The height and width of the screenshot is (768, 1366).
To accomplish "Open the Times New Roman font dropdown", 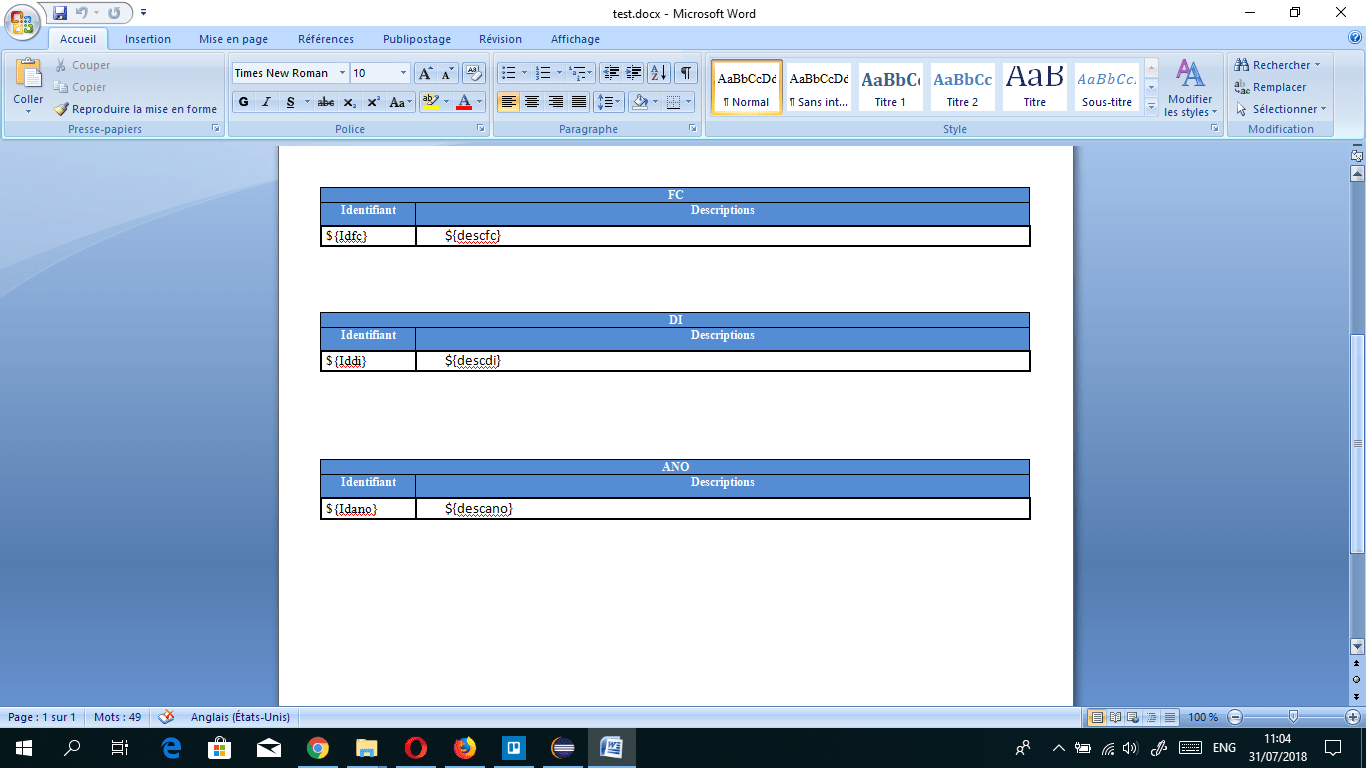I will coord(342,72).
